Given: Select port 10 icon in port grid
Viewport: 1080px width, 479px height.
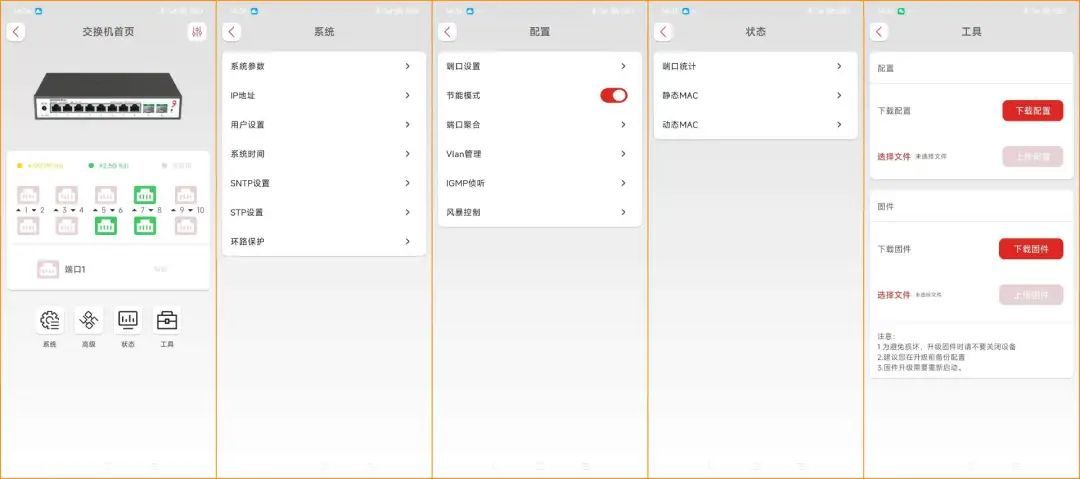Looking at the screenshot, I should [186, 225].
